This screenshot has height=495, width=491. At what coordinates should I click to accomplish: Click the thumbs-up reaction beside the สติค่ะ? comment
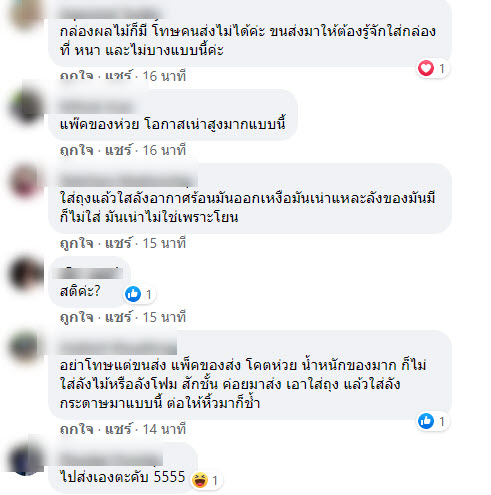(x=133, y=294)
